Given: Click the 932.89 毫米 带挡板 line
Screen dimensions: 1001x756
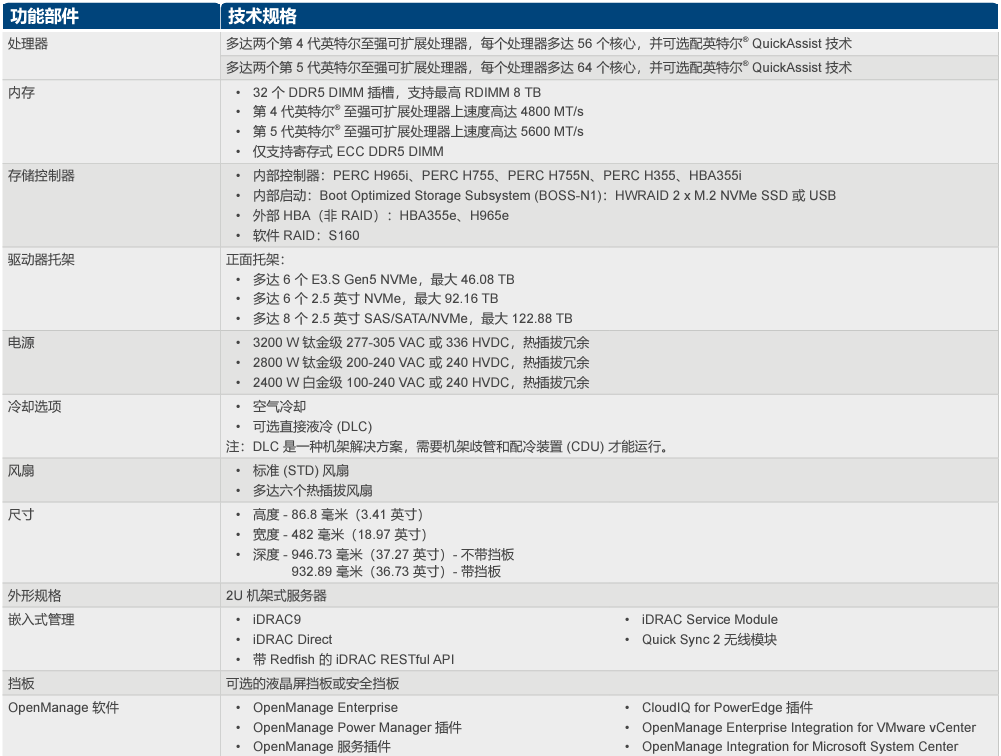Looking at the screenshot, I should click(396, 571).
